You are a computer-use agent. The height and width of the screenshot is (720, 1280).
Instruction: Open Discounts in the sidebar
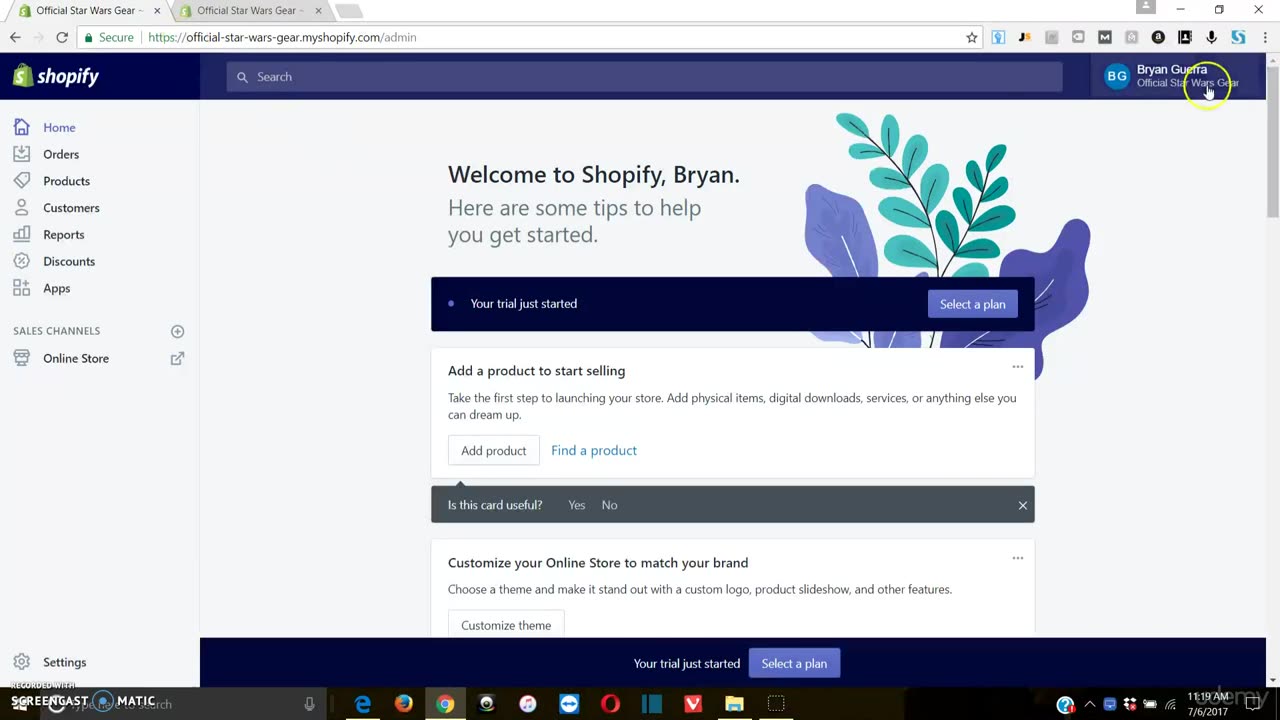(69, 261)
